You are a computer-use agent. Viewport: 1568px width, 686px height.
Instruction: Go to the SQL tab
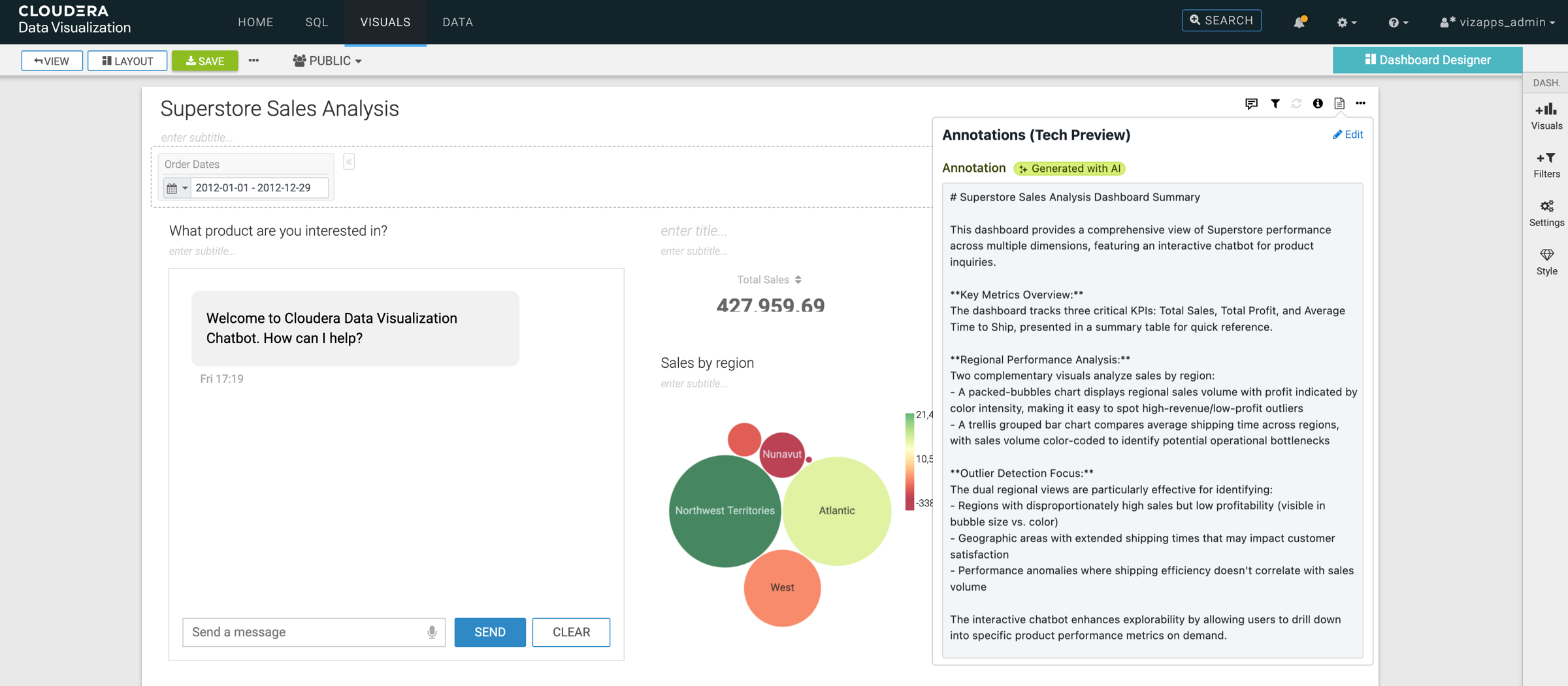point(317,22)
